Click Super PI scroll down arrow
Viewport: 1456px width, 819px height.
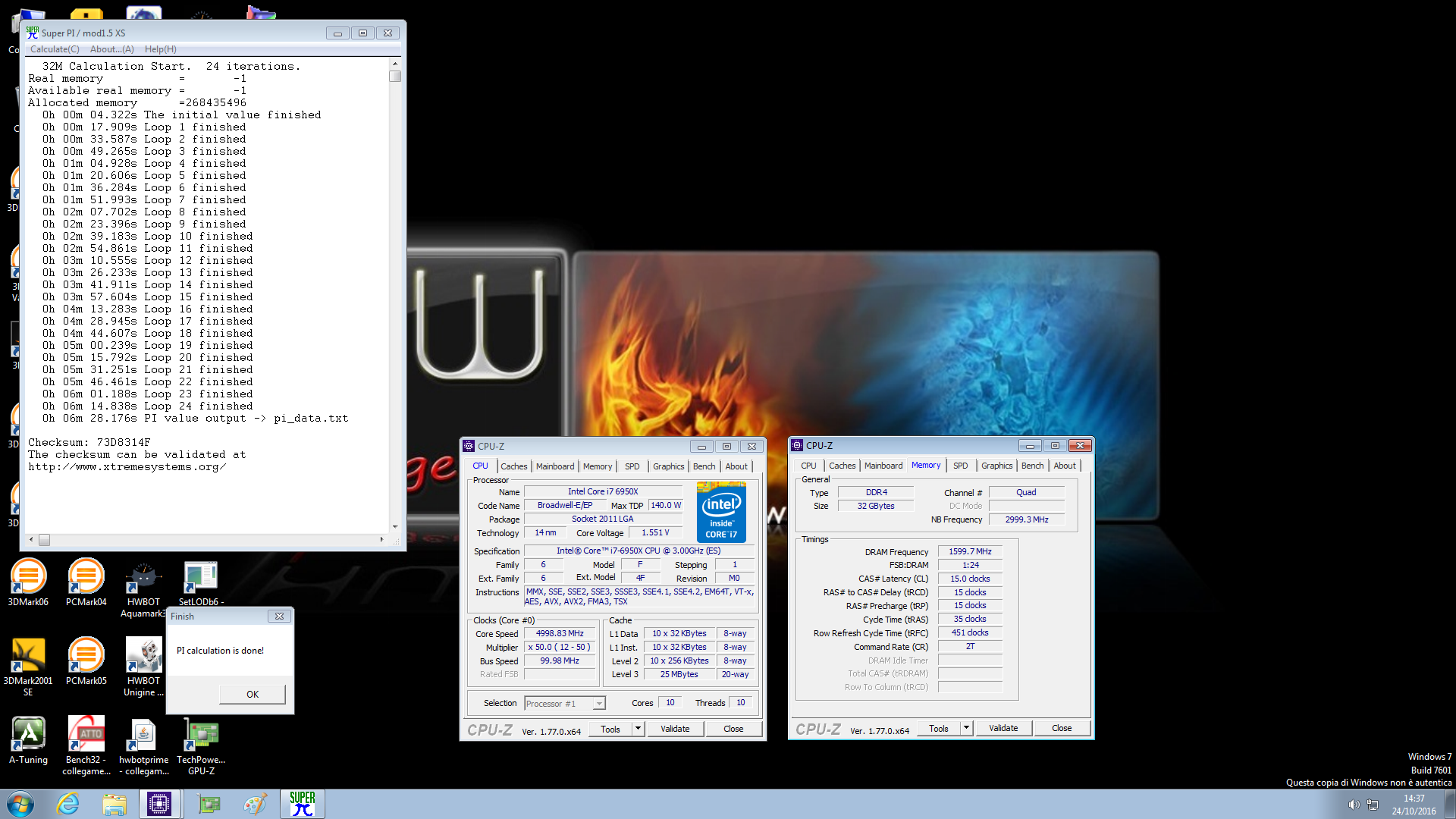[395, 527]
